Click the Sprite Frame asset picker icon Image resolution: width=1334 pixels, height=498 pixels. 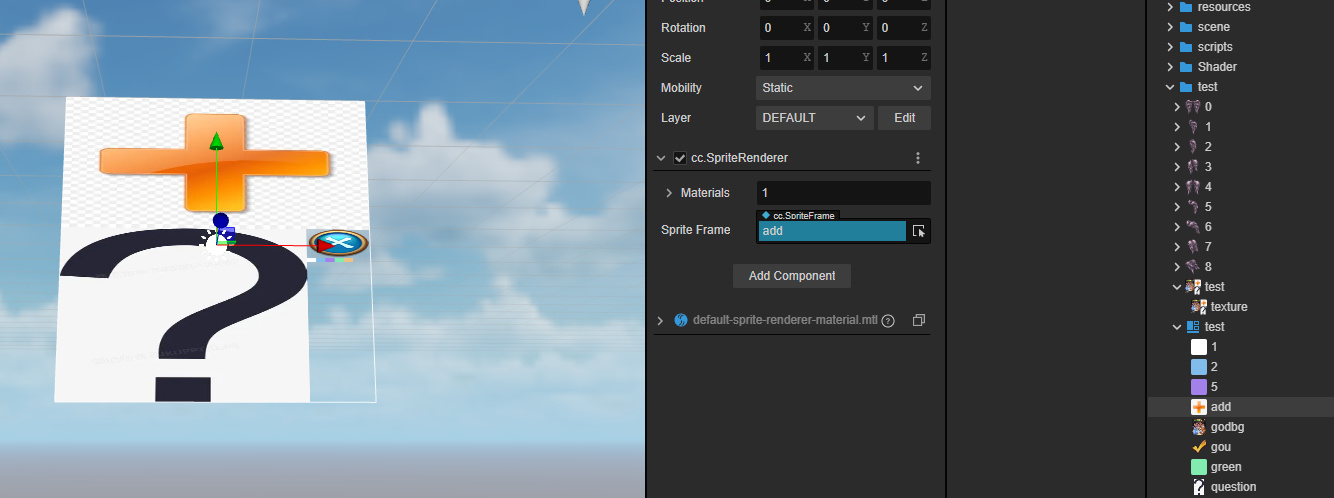[x=919, y=231]
